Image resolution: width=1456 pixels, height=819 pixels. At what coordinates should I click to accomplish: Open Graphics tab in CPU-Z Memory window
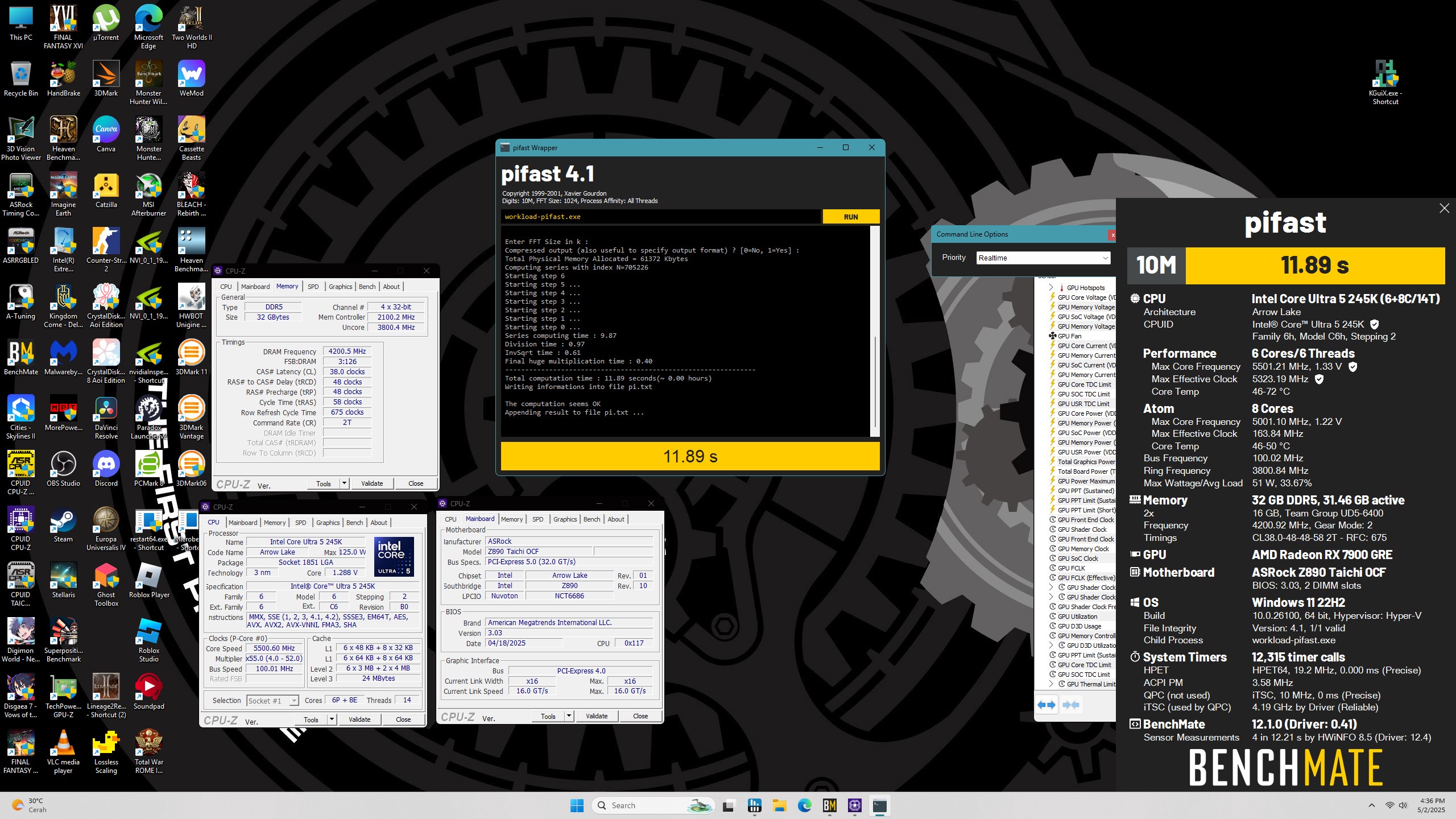[x=340, y=287]
